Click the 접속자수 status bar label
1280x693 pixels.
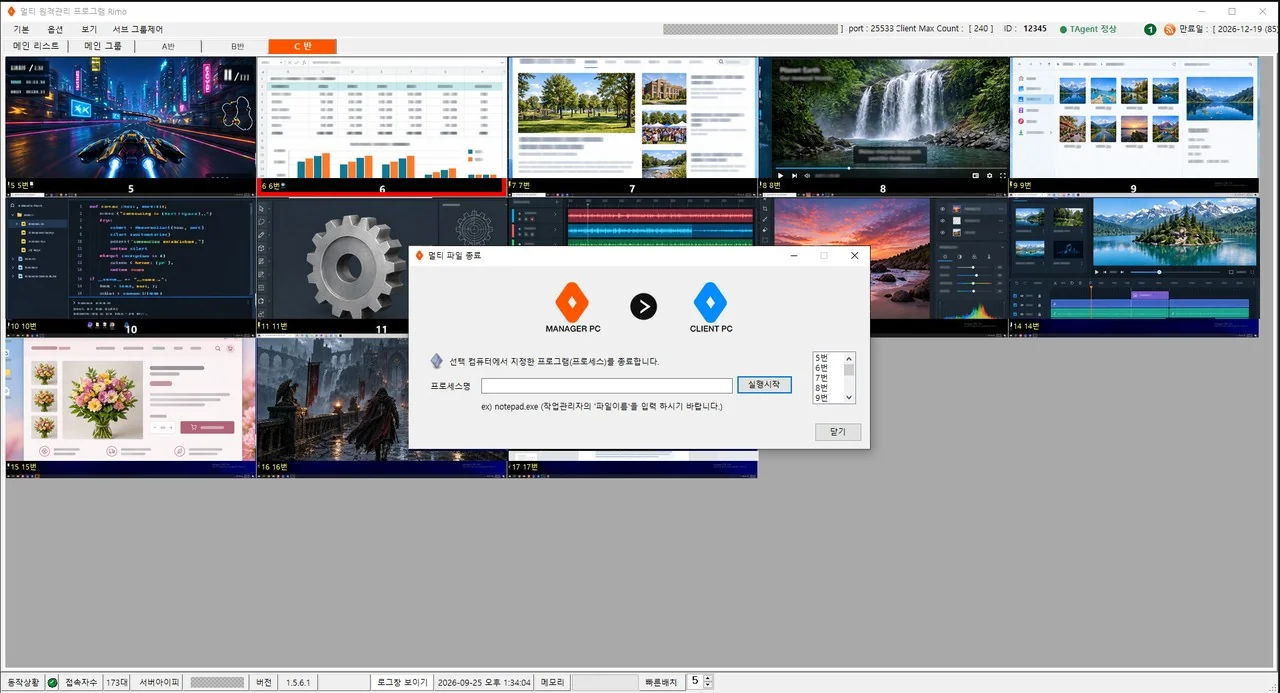81,682
